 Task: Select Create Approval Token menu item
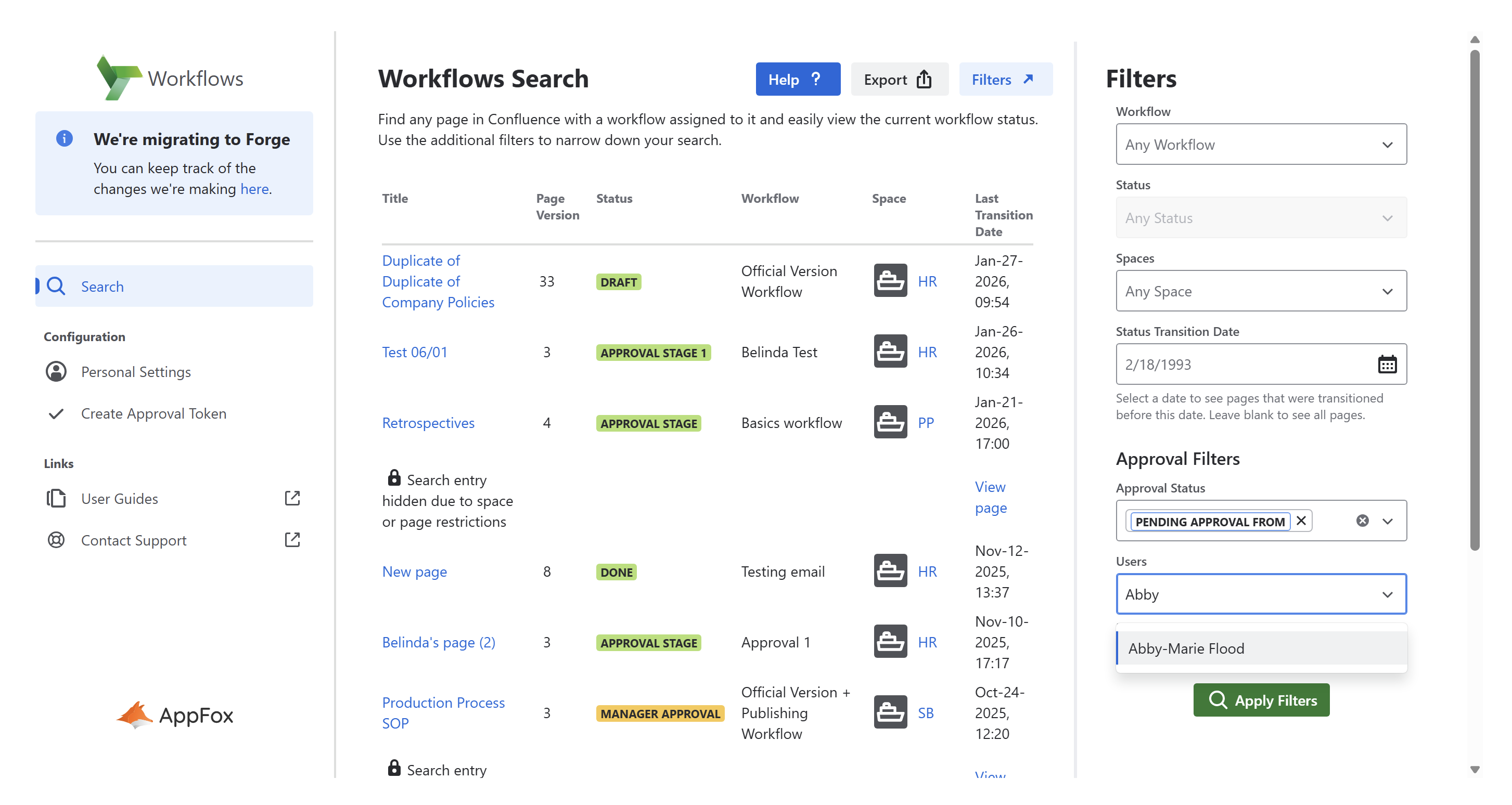coord(152,413)
